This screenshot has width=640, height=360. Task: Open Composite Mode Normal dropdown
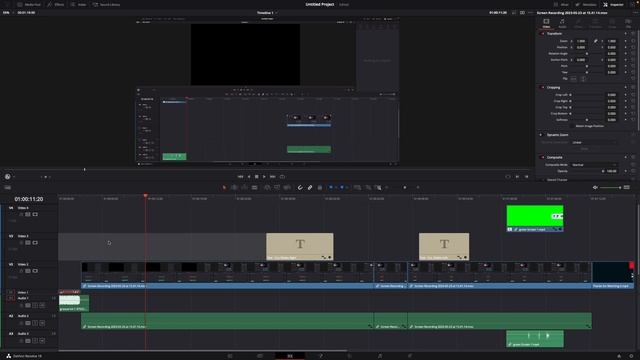594,165
